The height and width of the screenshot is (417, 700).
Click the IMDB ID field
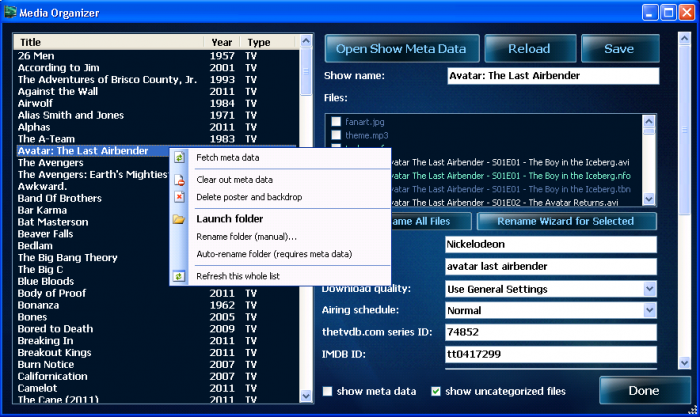point(551,354)
